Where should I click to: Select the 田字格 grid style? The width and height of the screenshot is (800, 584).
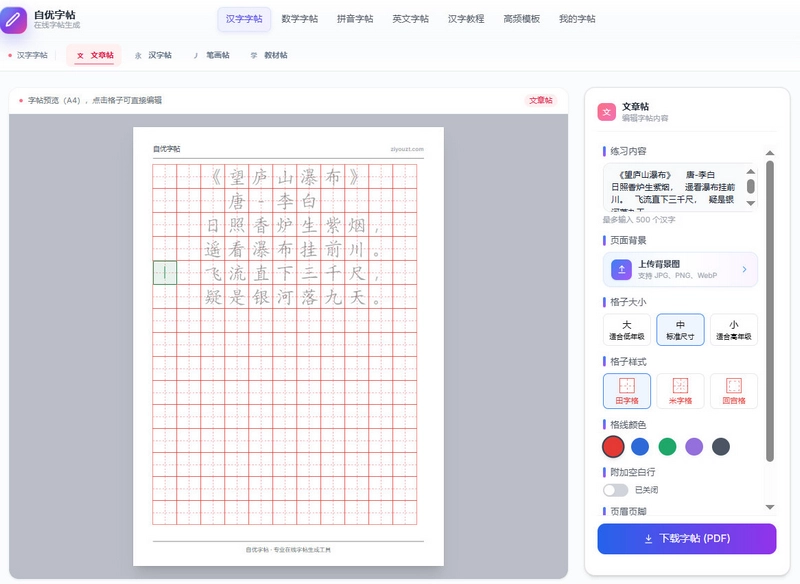click(627, 391)
